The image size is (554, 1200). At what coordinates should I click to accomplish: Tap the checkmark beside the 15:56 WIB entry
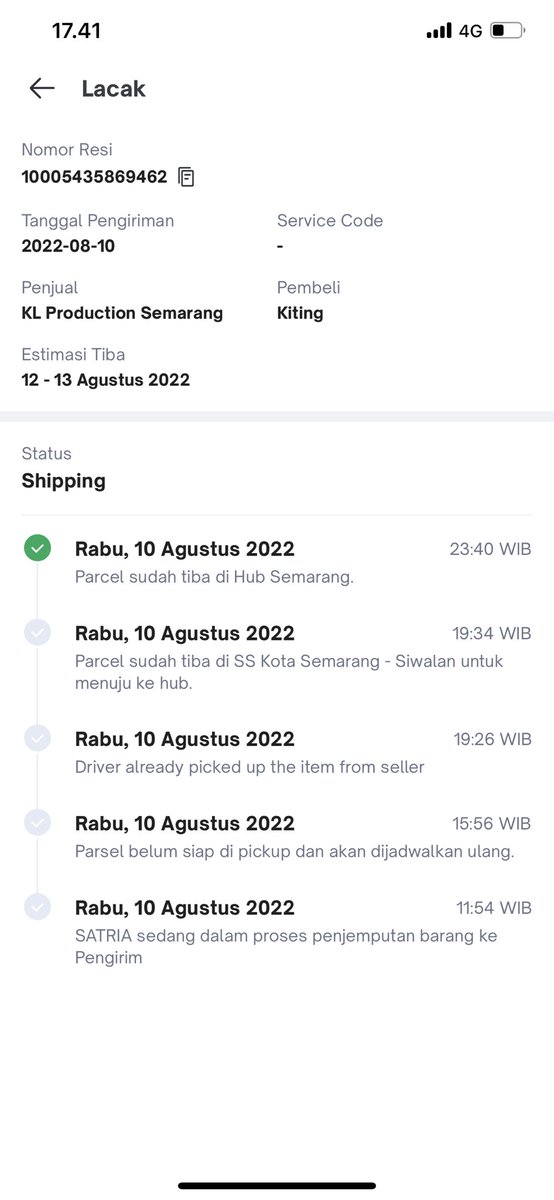37,822
